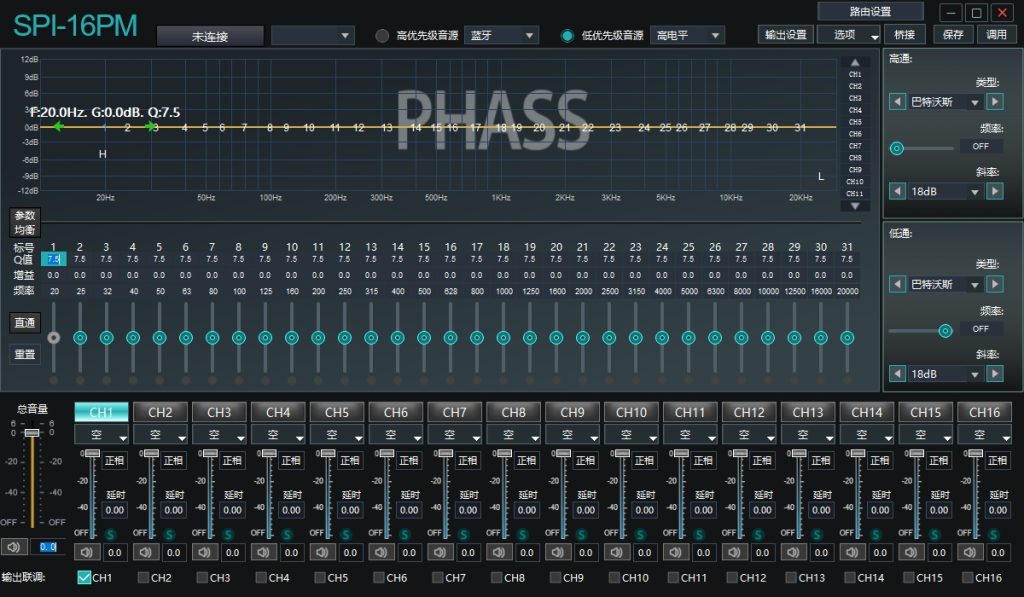This screenshot has height=597, width=1024.
Task: Click the EQ band 16 (628 Hz) slider knob
Action: pyautogui.click(x=450, y=338)
